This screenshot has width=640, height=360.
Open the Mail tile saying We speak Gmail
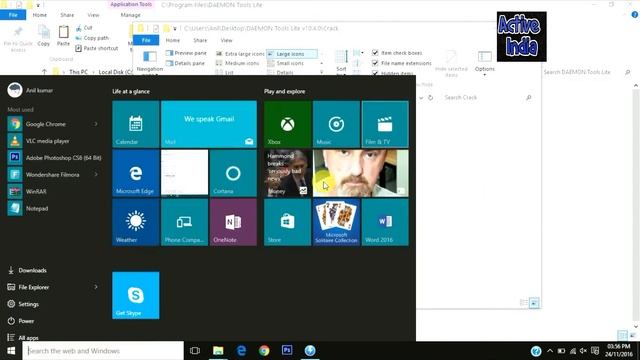[x=209, y=124]
